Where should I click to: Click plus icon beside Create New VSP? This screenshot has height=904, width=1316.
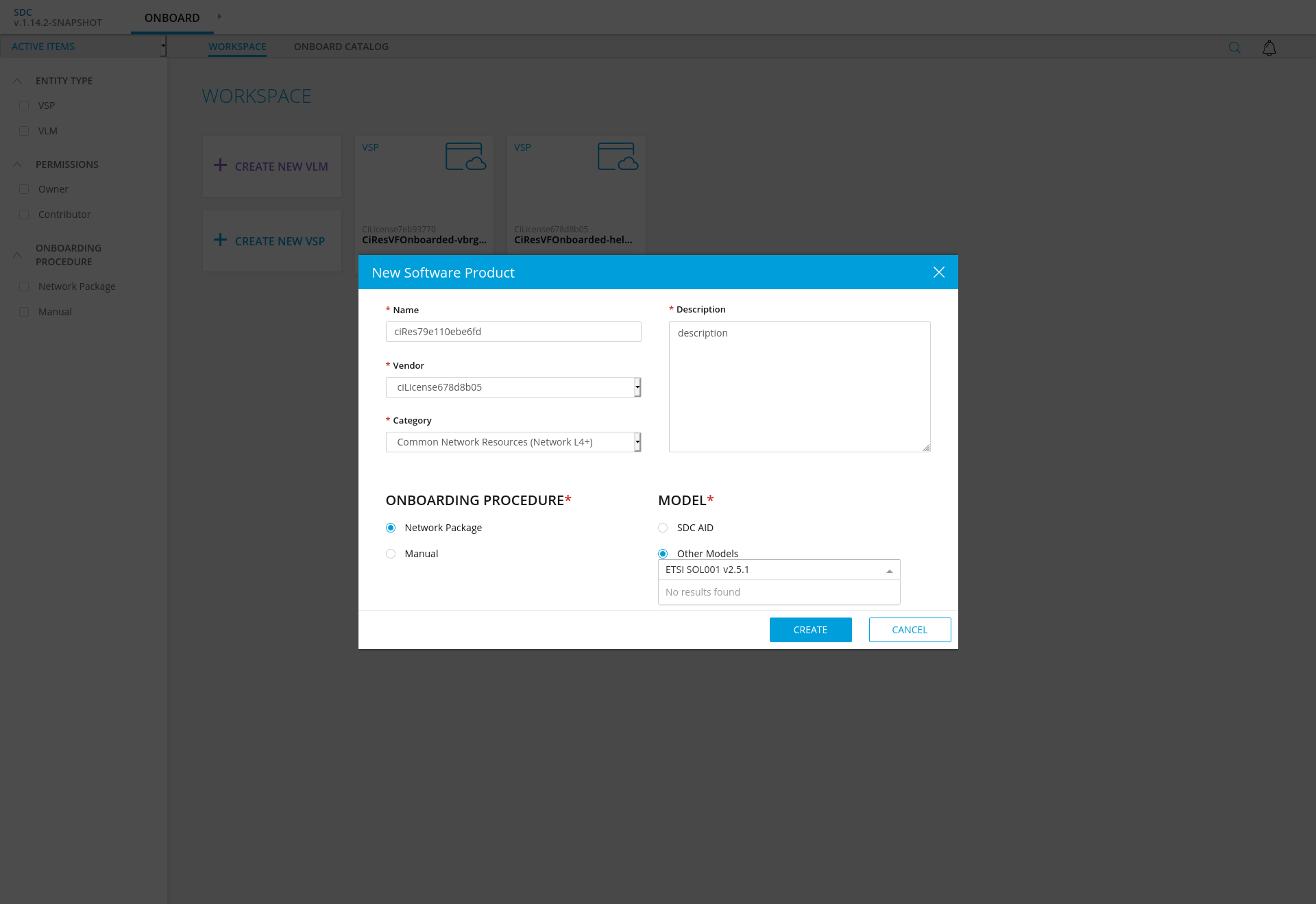point(220,240)
